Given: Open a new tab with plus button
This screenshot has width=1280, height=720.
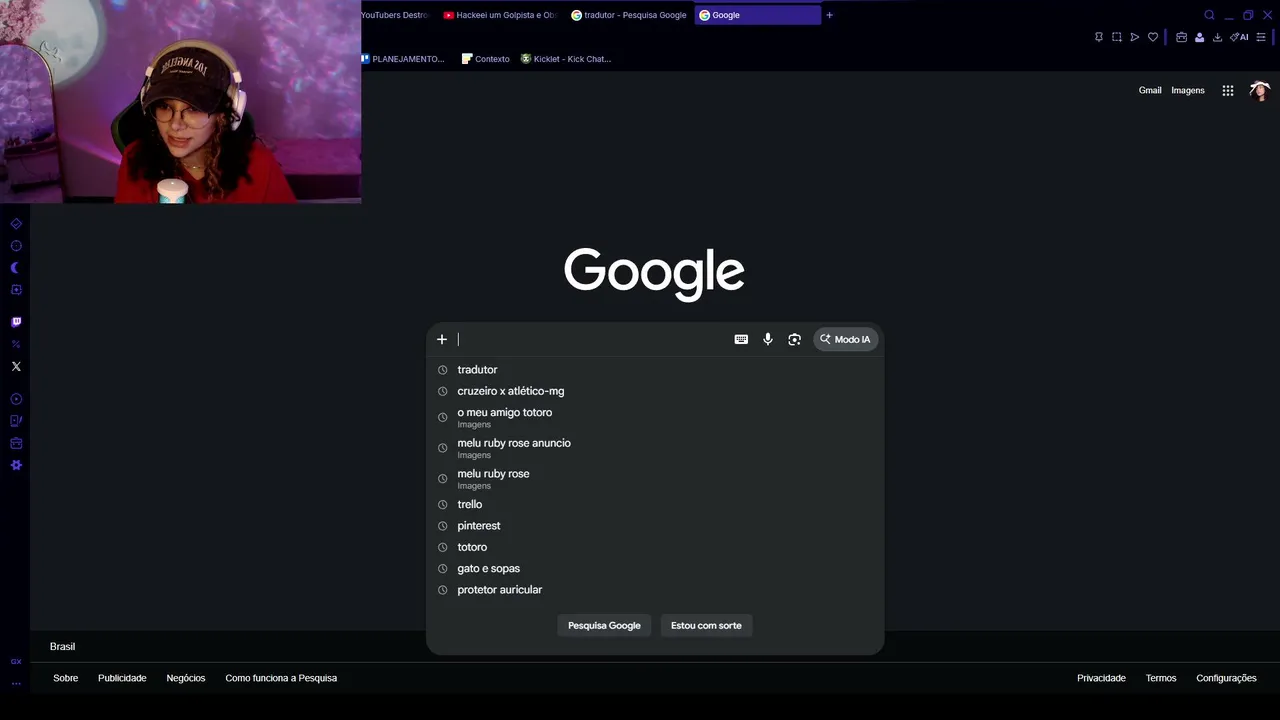Looking at the screenshot, I should pyautogui.click(x=829, y=15).
